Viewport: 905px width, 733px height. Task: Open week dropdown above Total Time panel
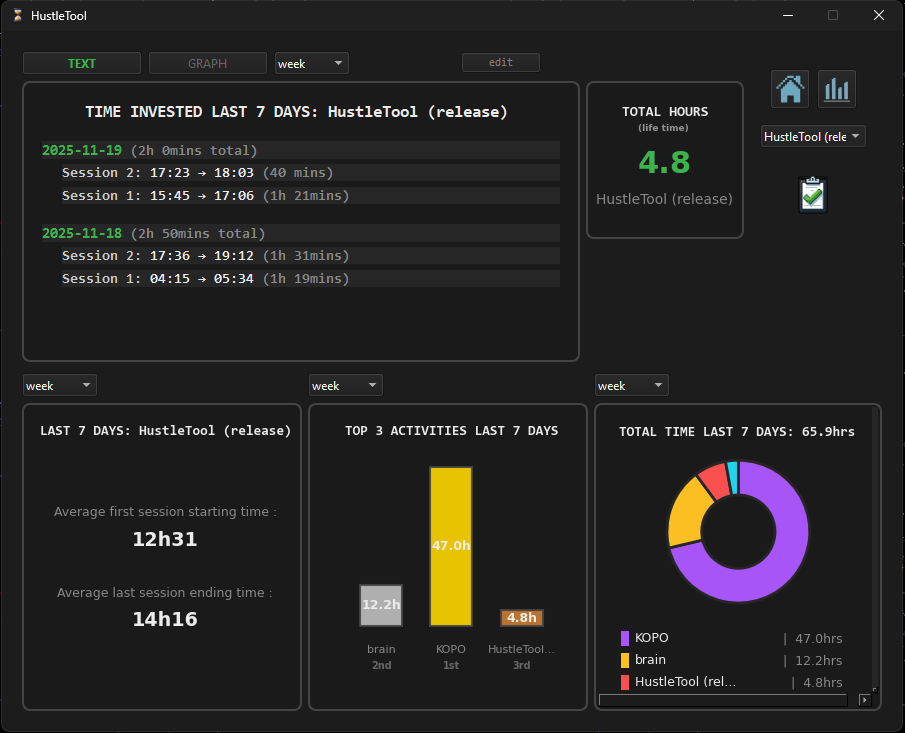(x=631, y=386)
